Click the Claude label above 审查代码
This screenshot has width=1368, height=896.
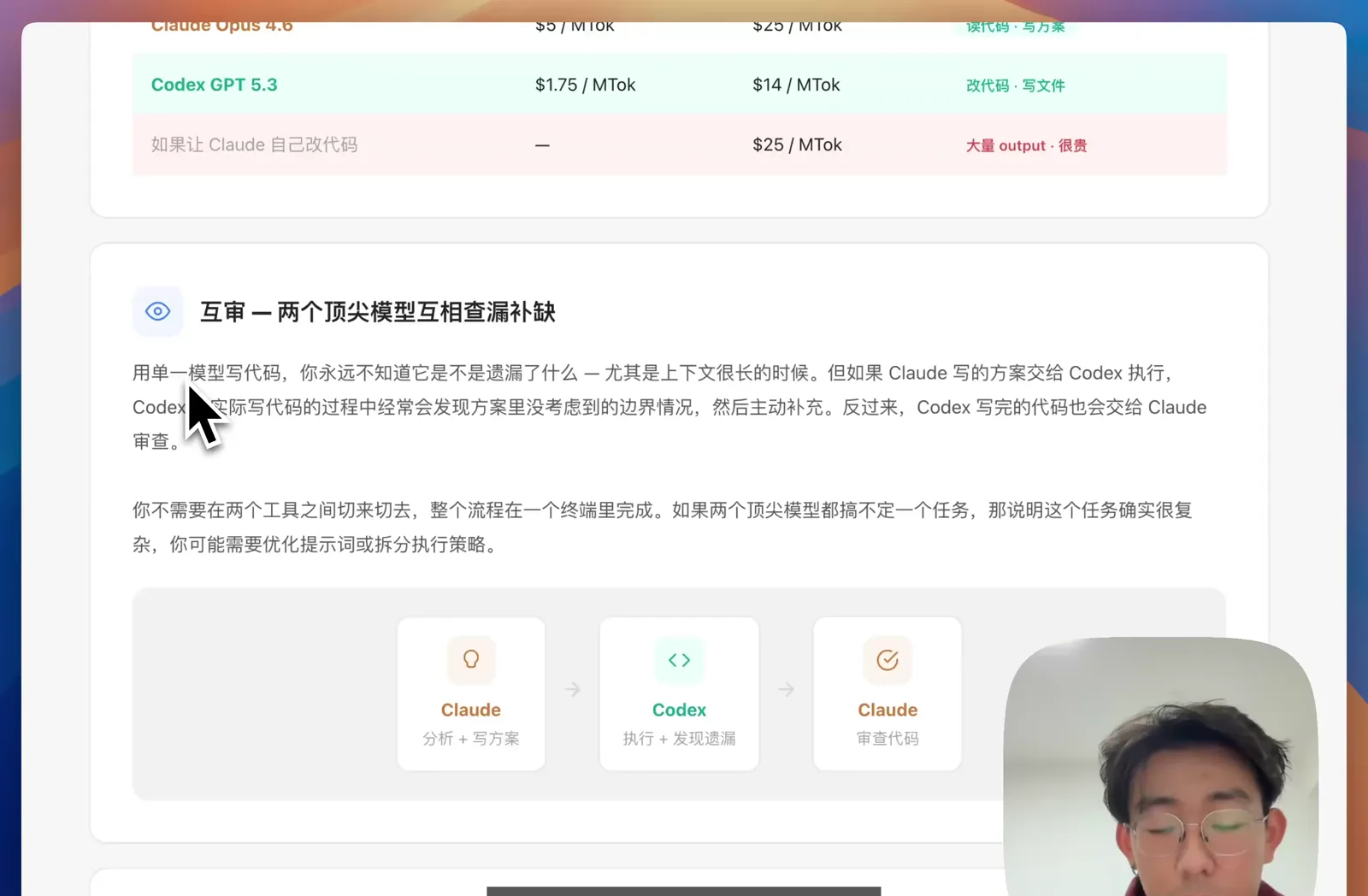(x=887, y=710)
